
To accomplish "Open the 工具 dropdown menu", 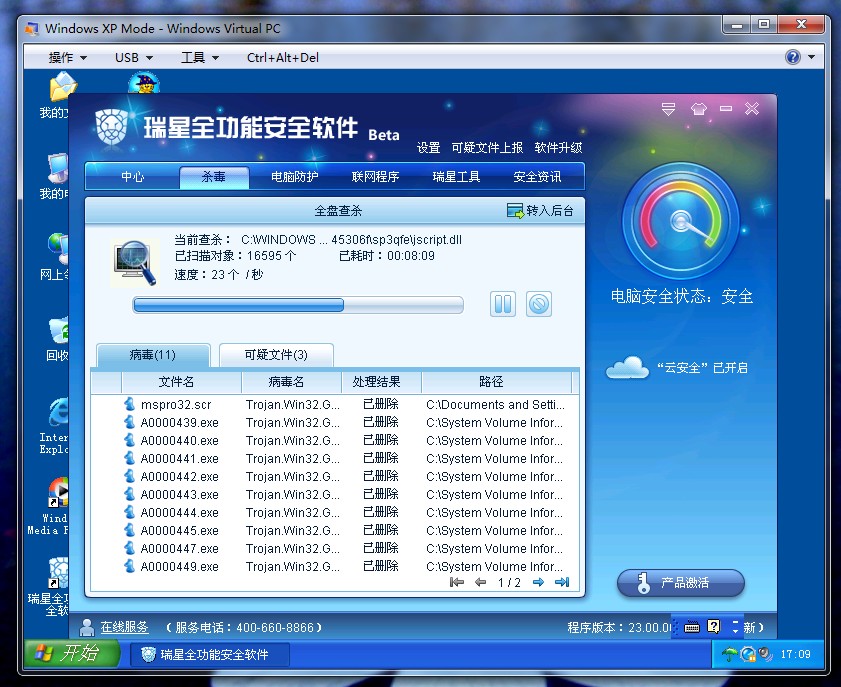I will tap(200, 57).
